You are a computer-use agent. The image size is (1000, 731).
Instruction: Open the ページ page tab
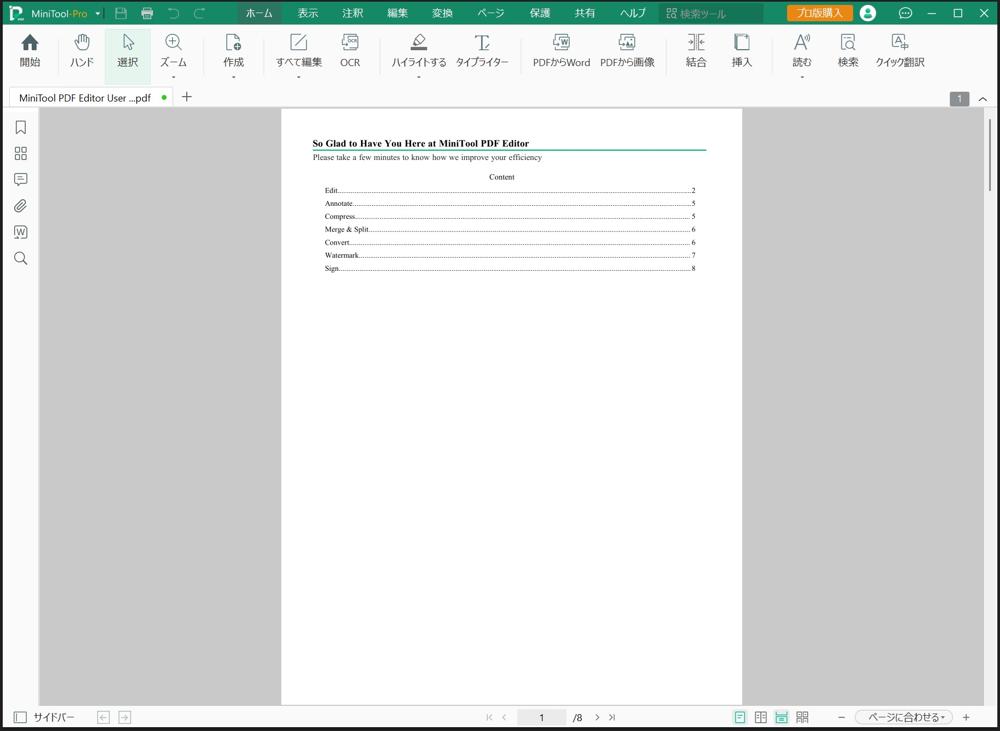point(490,13)
